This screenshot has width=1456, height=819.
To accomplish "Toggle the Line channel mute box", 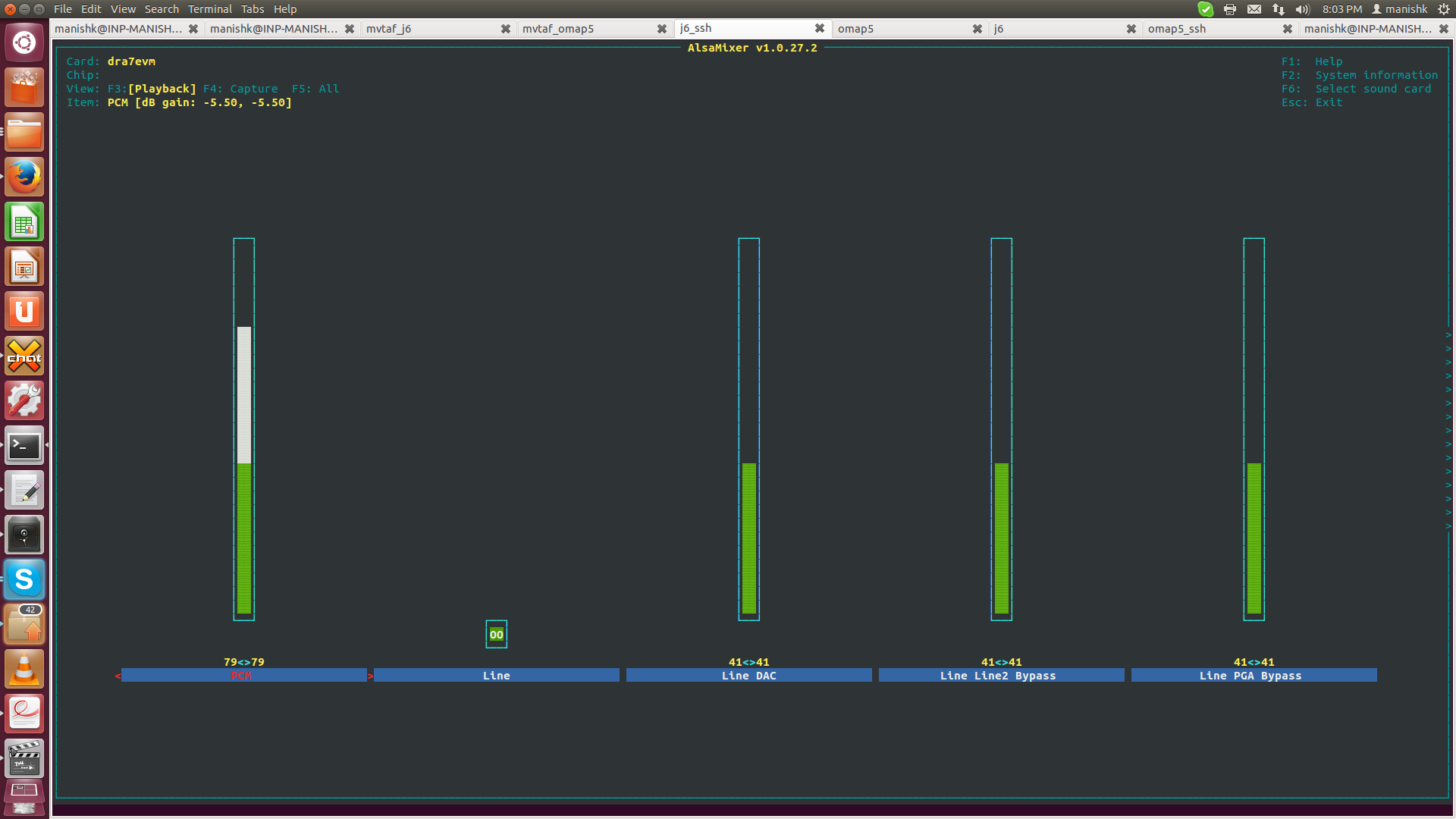I will (496, 635).
